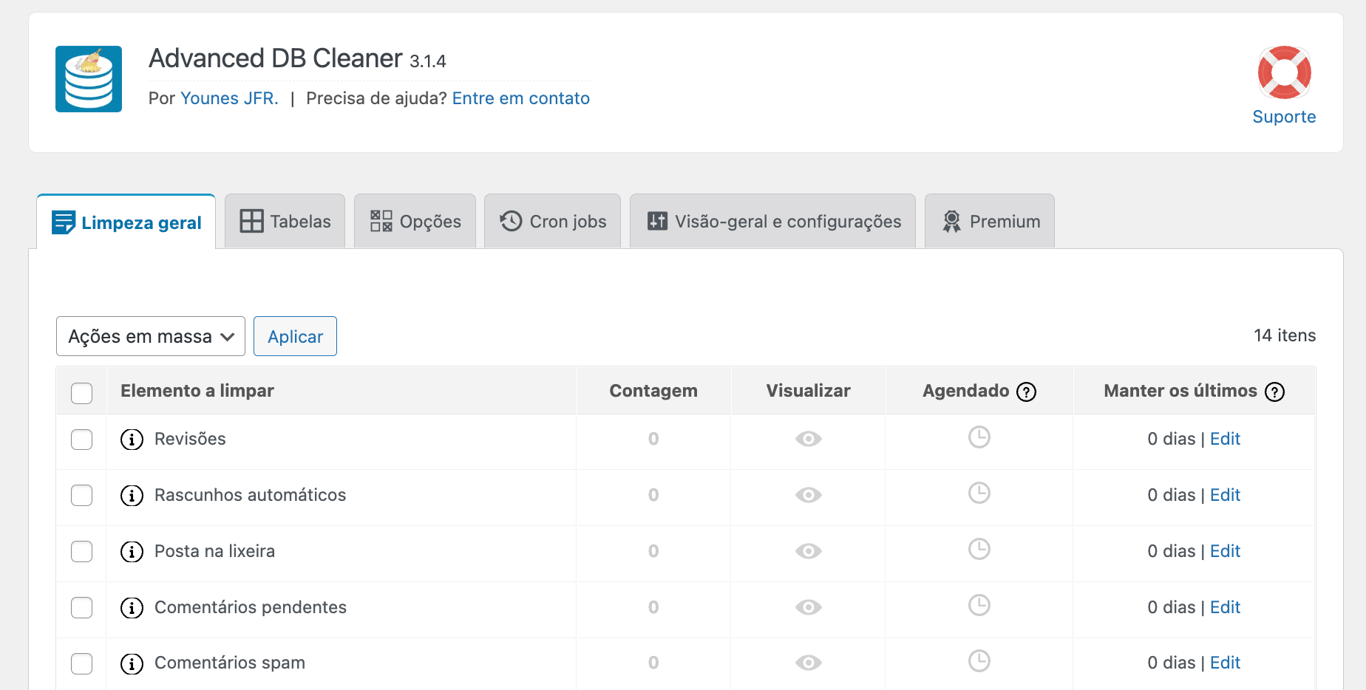The height and width of the screenshot is (690, 1366).
Task: Open the Ações em massa dropdown
Action: 150,336
